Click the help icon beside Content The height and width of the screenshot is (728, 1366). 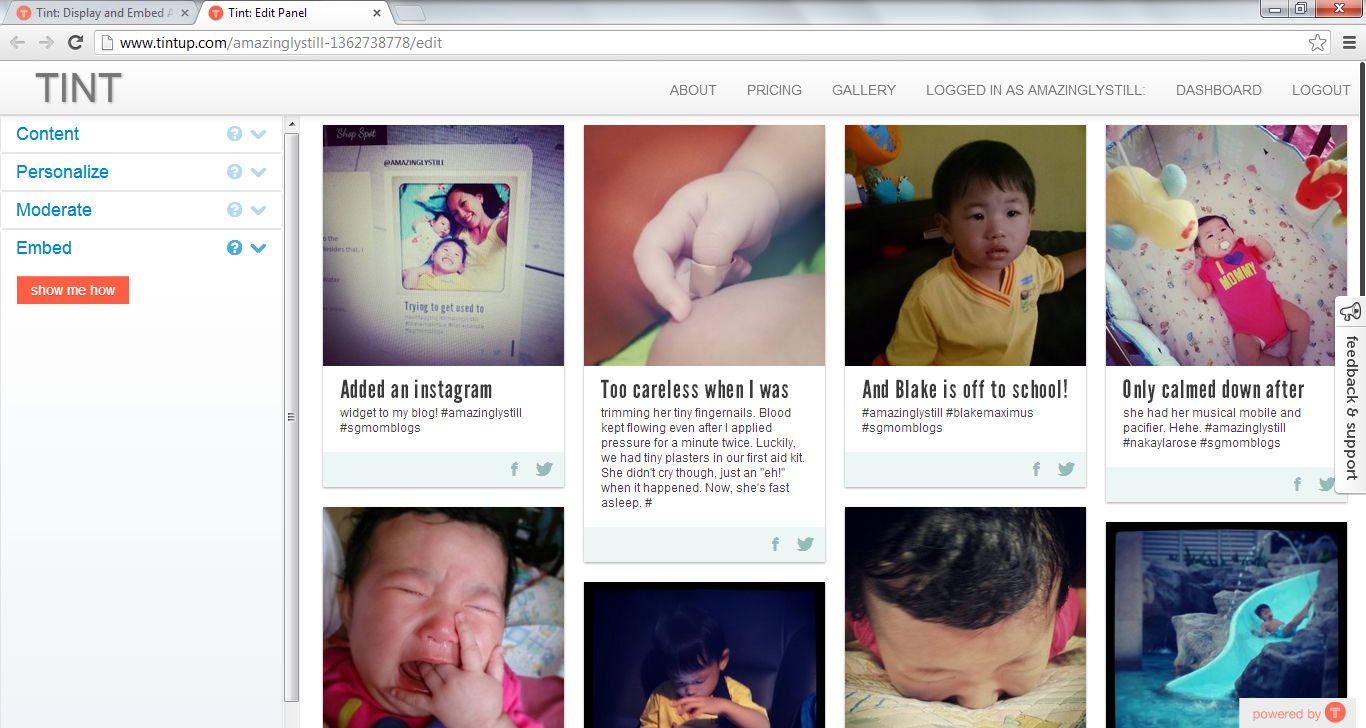235,134
